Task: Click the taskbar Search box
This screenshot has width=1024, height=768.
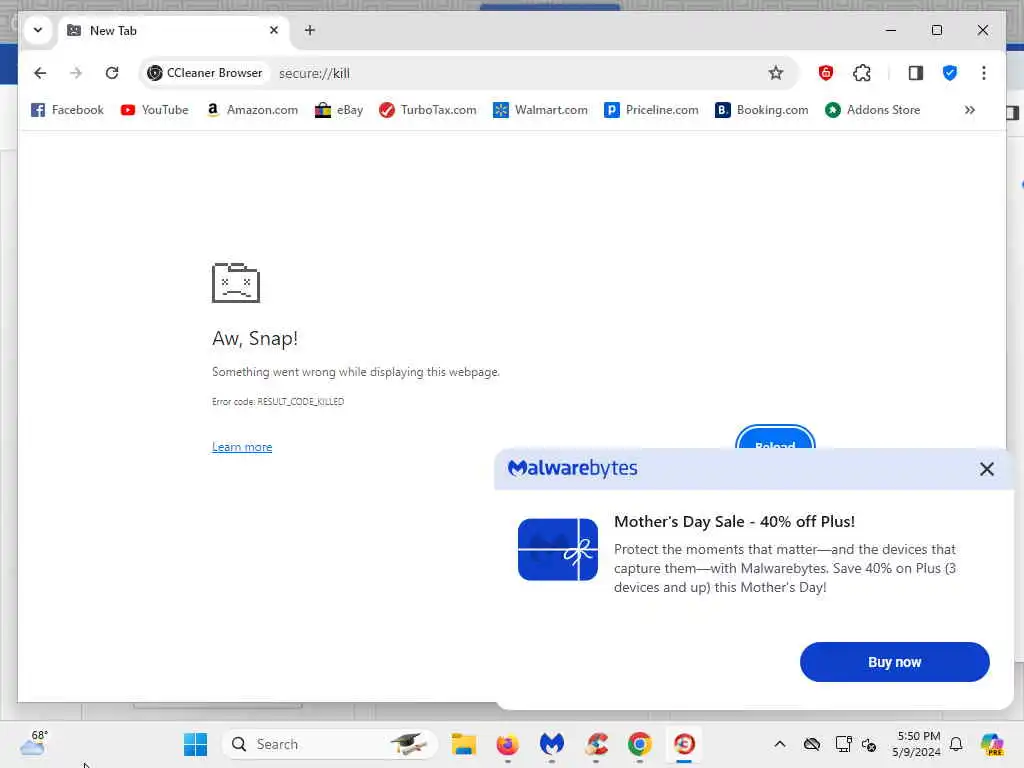Action: pyautogui.click(x=330, y=744)
